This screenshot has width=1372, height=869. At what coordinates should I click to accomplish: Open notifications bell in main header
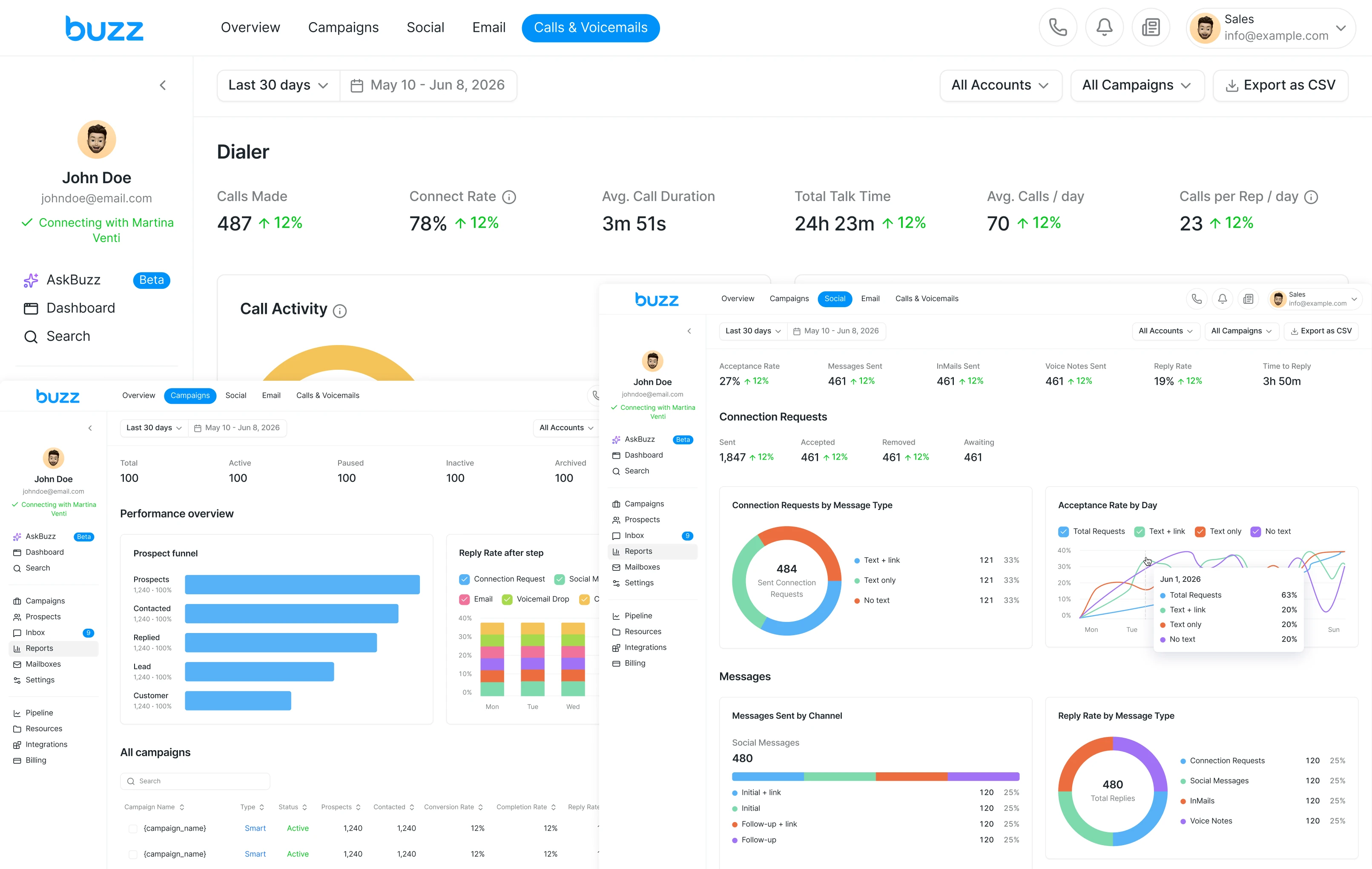coord(1104,27)
